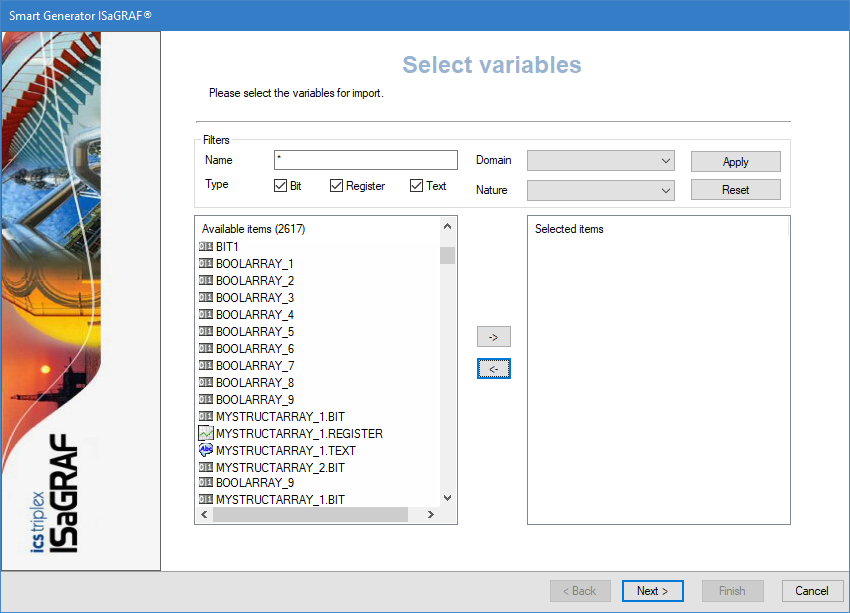850x613 pixels.
Task: Click the register icon beside MYSTRUCTARRAY_1.REGISTER
Action: pos(206,433)
